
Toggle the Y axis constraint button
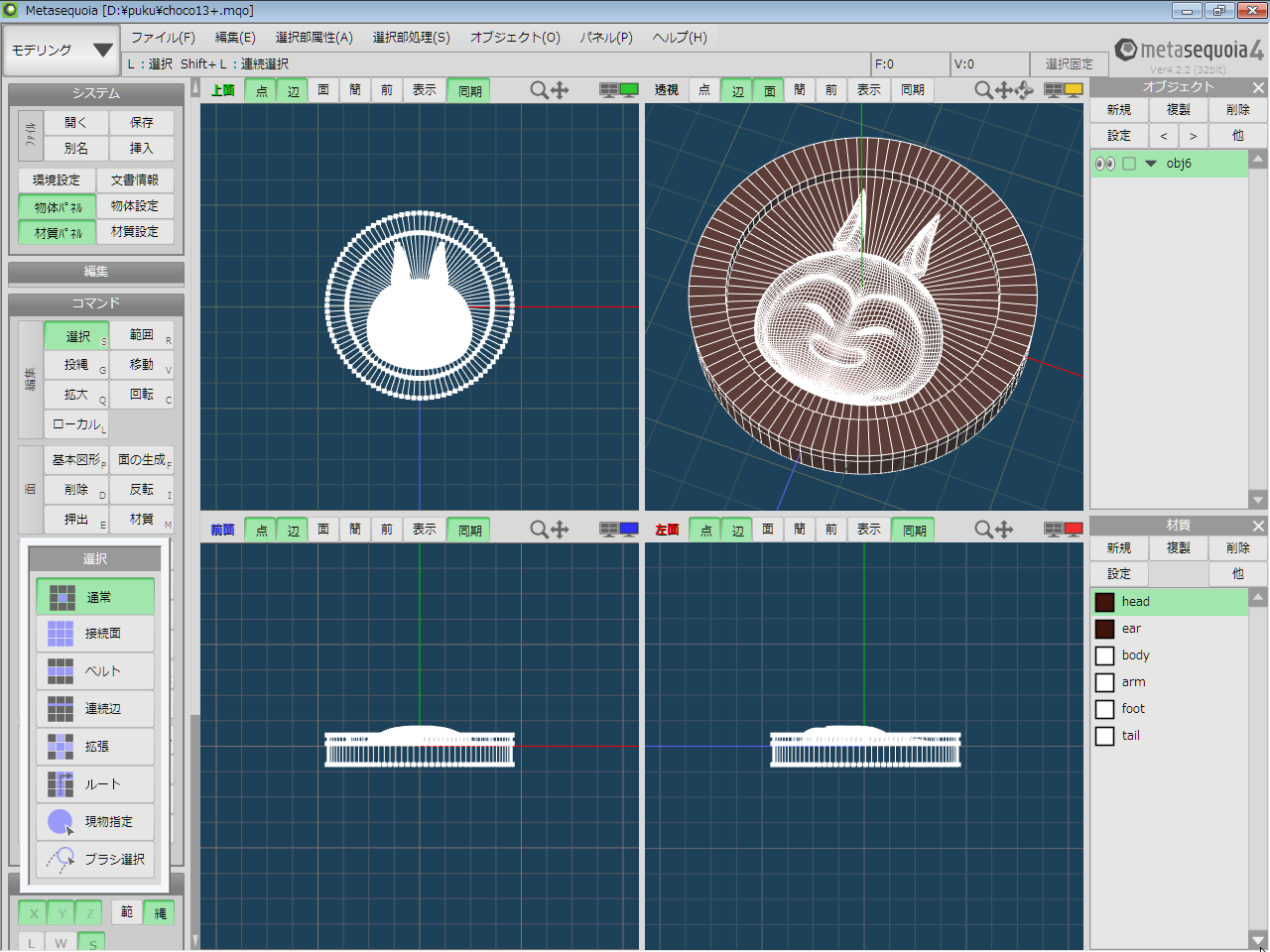(x=62, y=913)
